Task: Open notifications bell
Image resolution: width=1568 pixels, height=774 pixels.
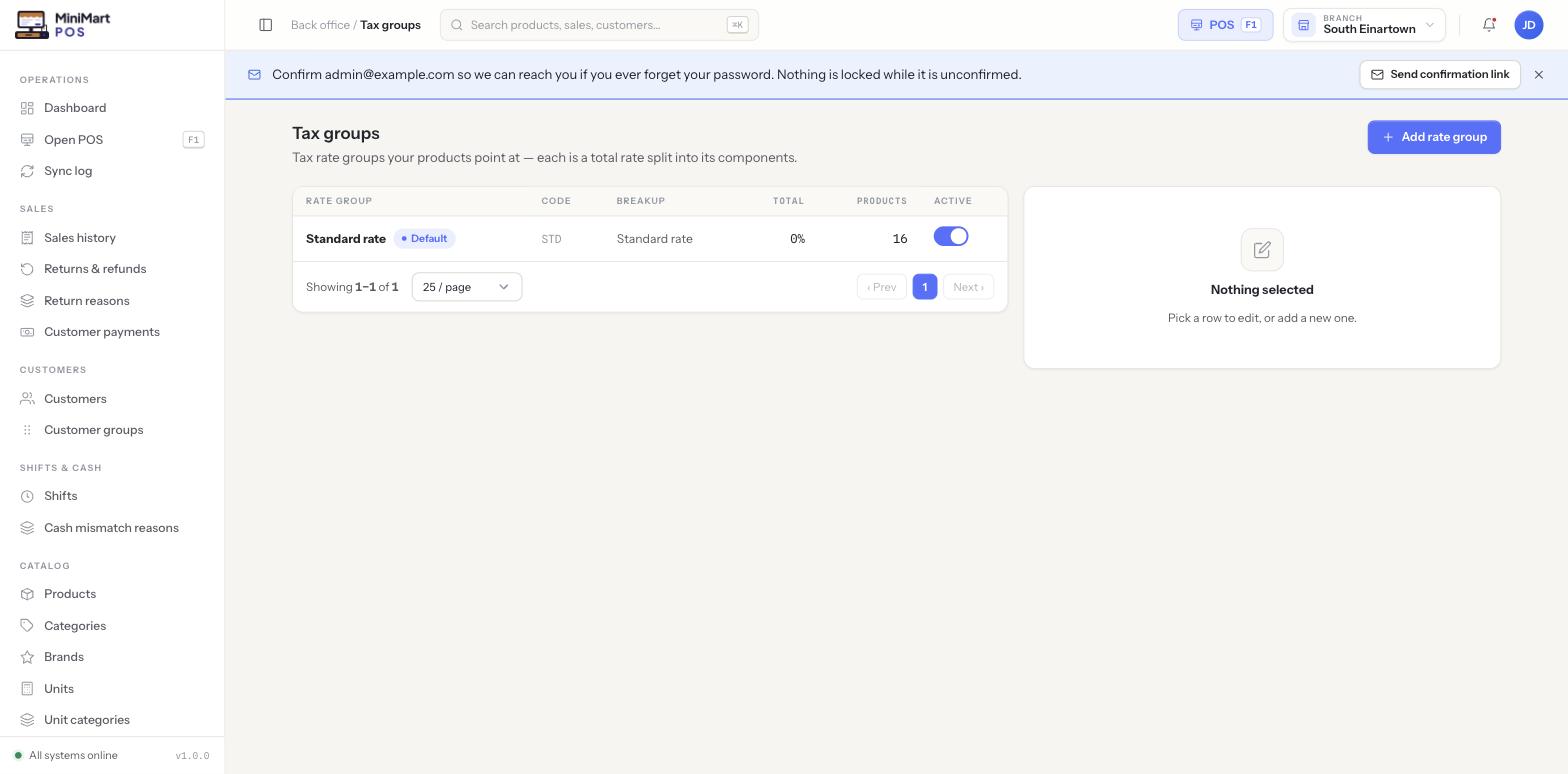Action: click(x=1489, y=25)
